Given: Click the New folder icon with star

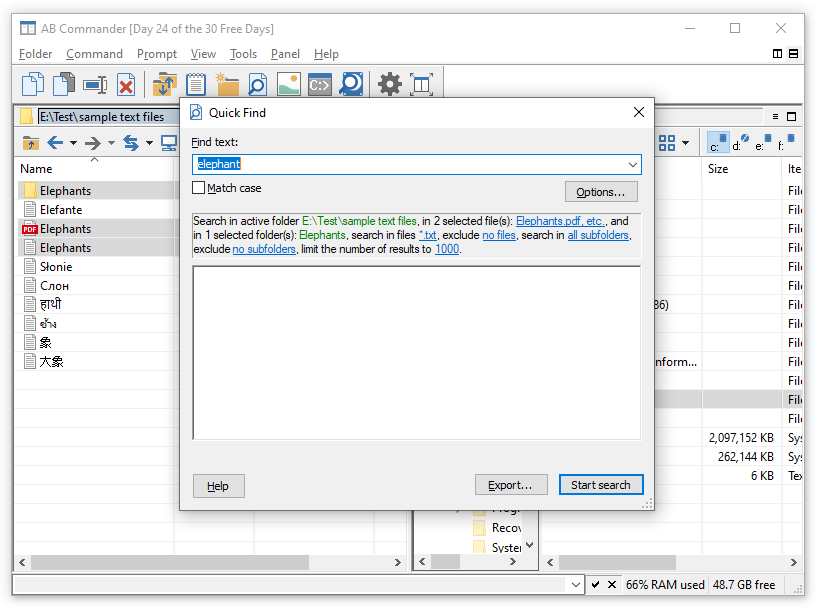Looking at the screenshot, I should coord(226,84).
